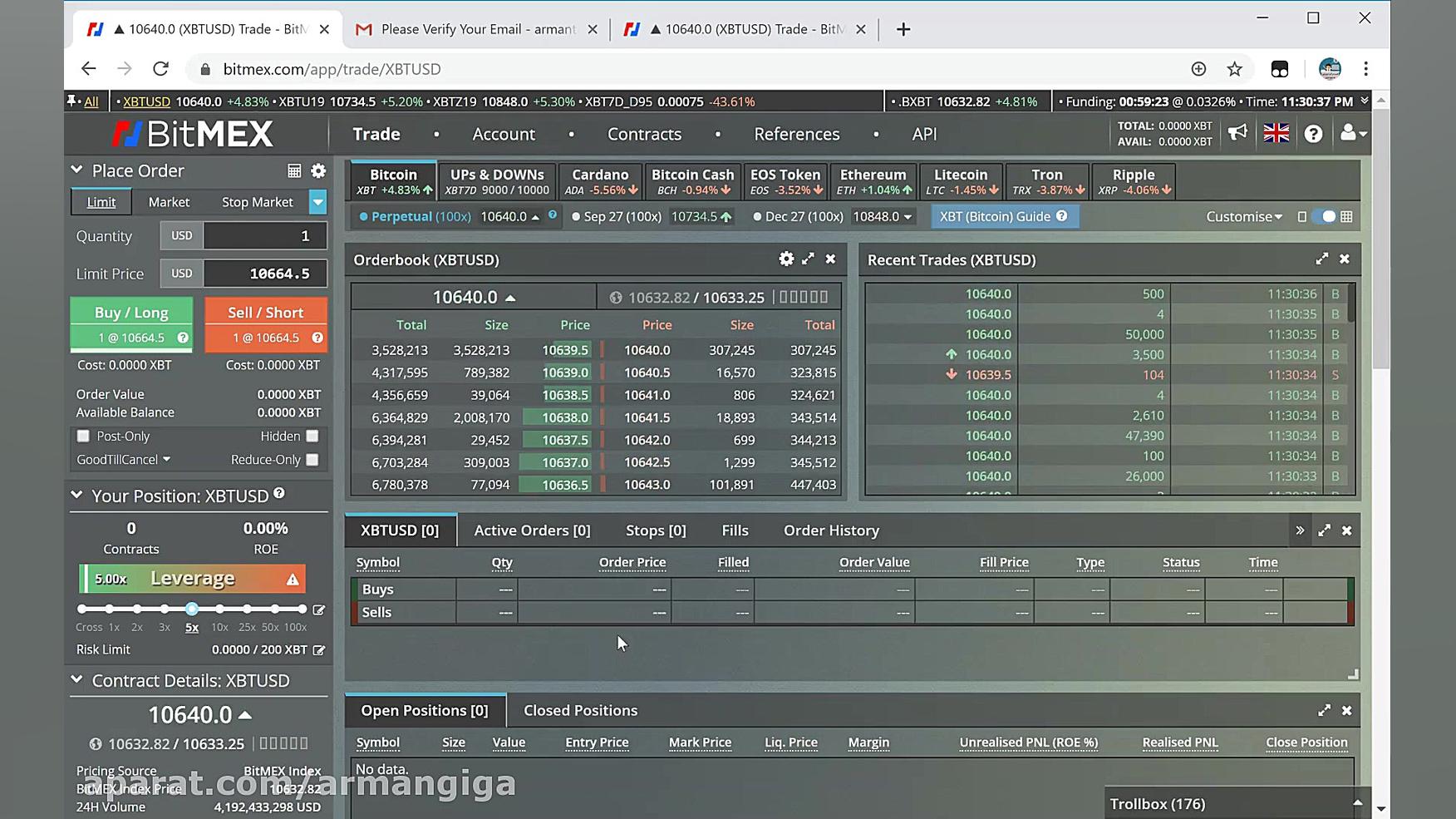
Task: Open the Place Order calculator icon
Action: point(294,171)
